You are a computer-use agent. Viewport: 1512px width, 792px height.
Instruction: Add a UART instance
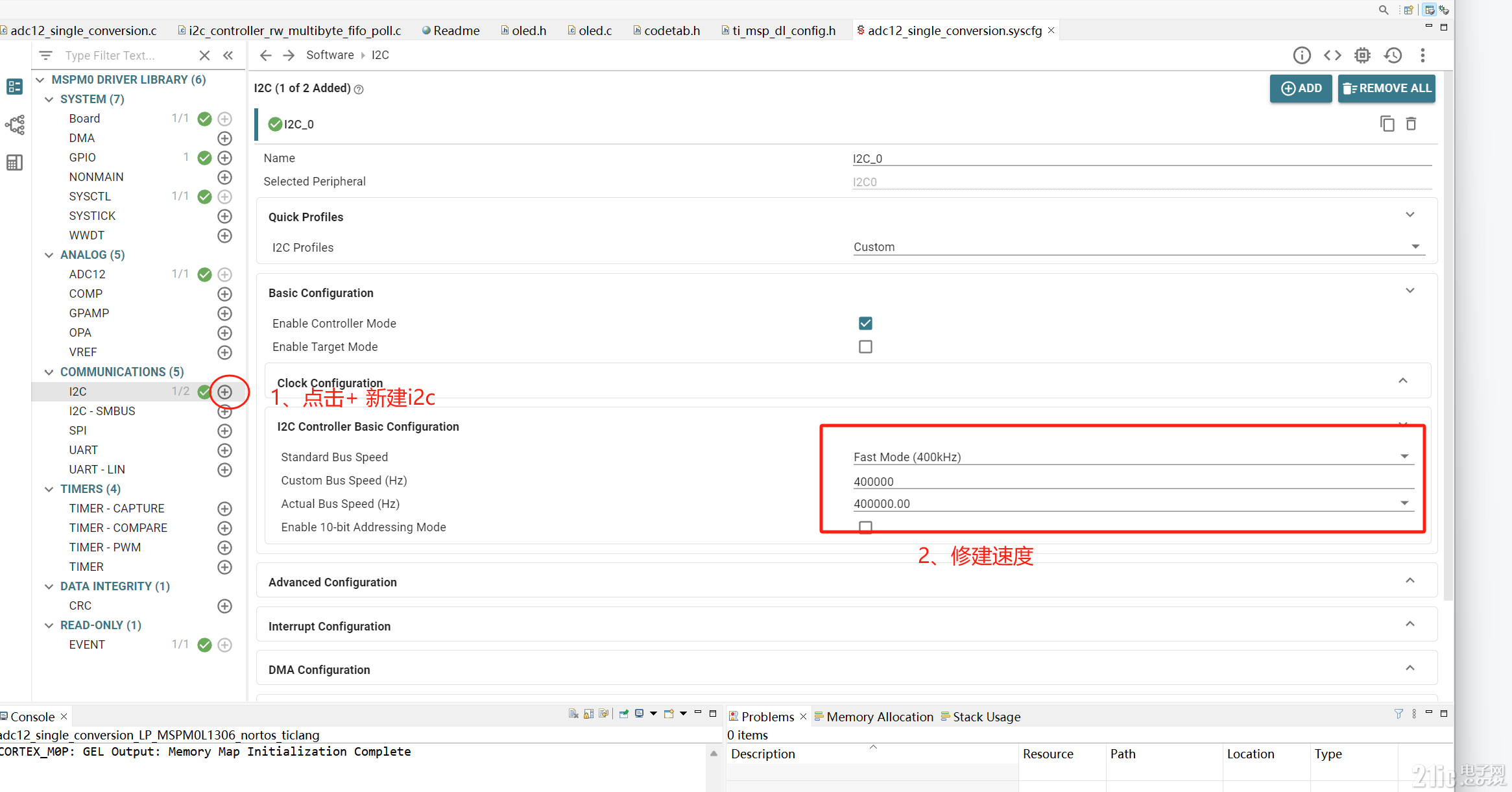tap(224, 450)
